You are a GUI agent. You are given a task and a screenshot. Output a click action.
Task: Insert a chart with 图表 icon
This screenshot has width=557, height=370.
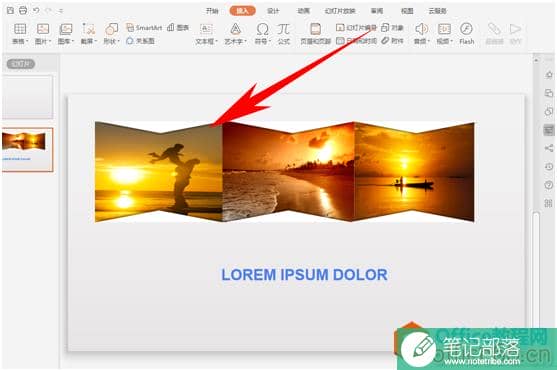click(178, 27)
